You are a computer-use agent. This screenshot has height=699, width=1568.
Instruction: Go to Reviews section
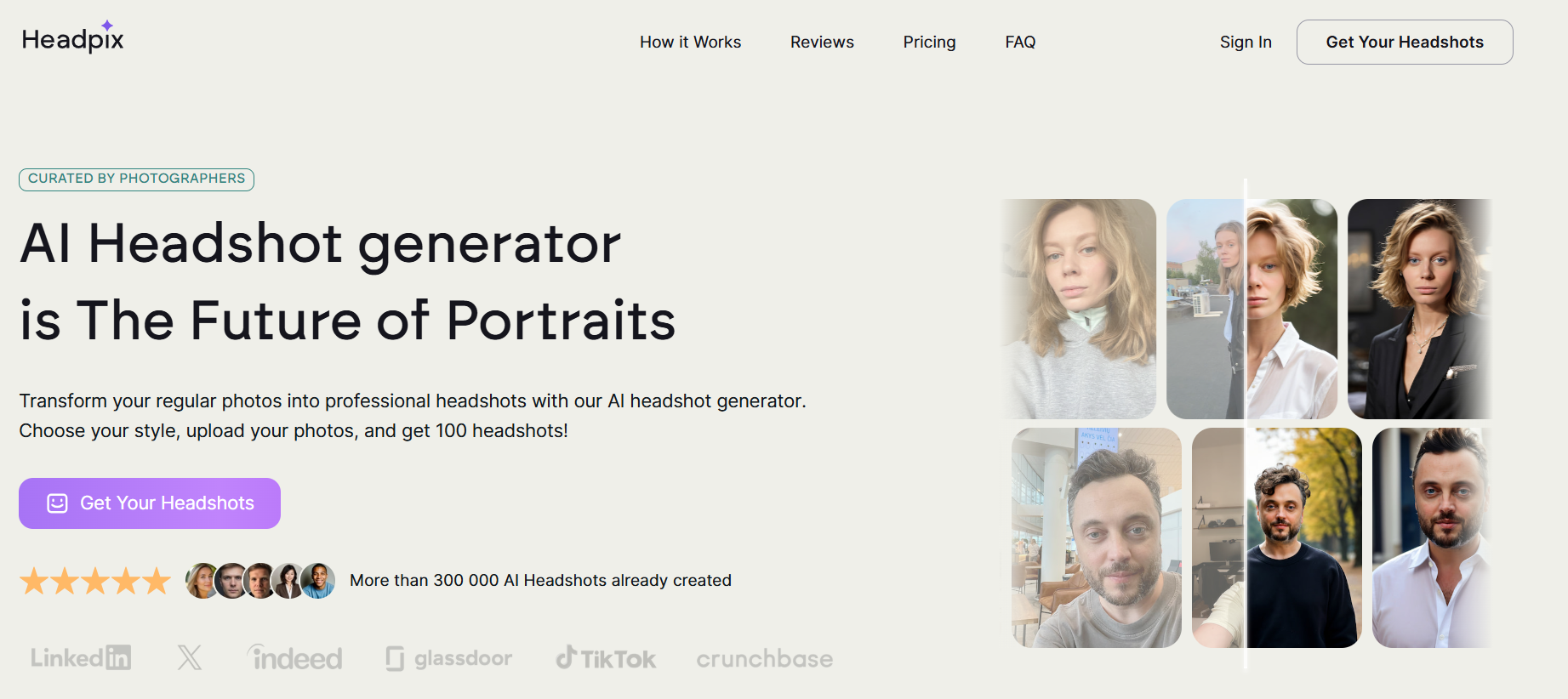pos(822,42)
